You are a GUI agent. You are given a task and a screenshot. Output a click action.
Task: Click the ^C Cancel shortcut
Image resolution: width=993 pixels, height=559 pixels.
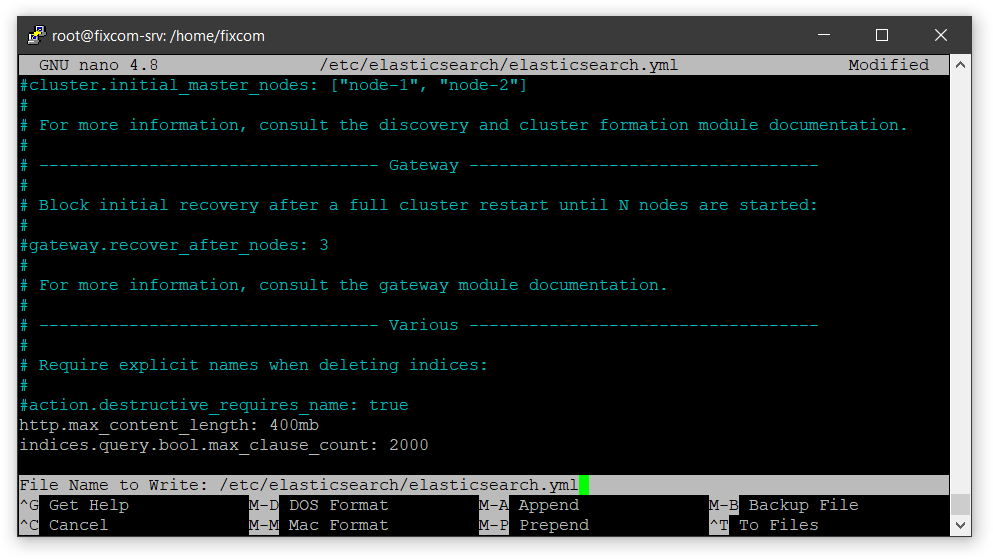tap(64, 525)
